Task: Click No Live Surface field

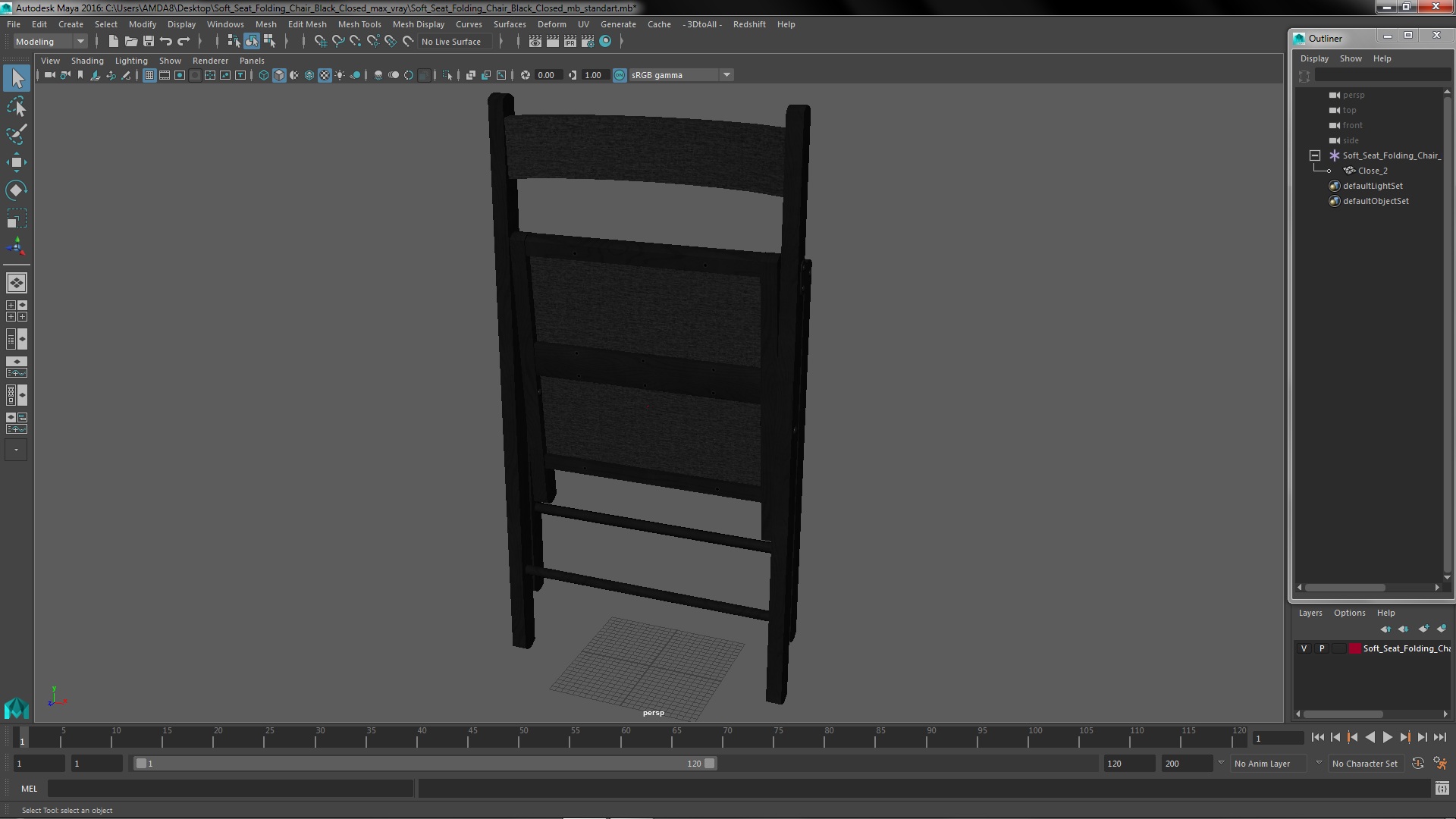Action: (x=452, y=42)
